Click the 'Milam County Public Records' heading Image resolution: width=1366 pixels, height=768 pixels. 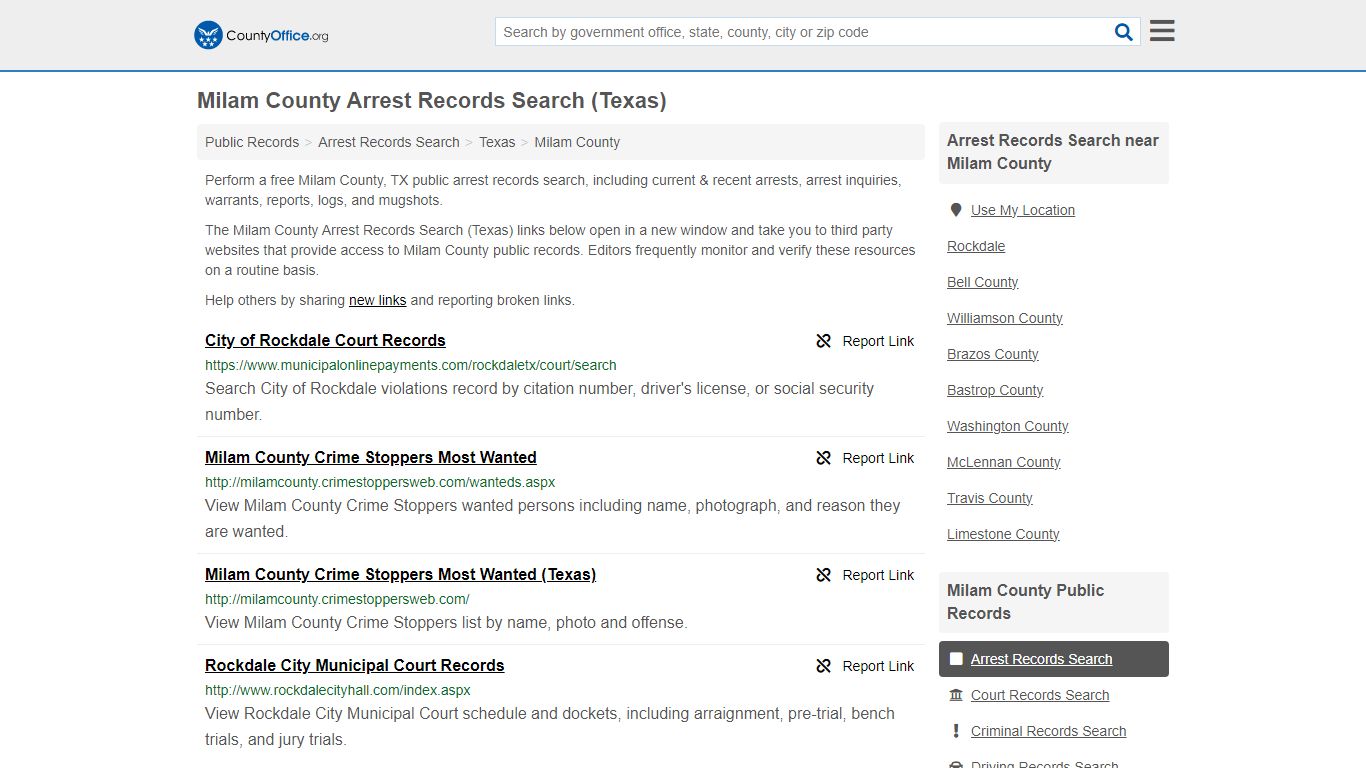pyautogui.click(x=1026, y=602)
